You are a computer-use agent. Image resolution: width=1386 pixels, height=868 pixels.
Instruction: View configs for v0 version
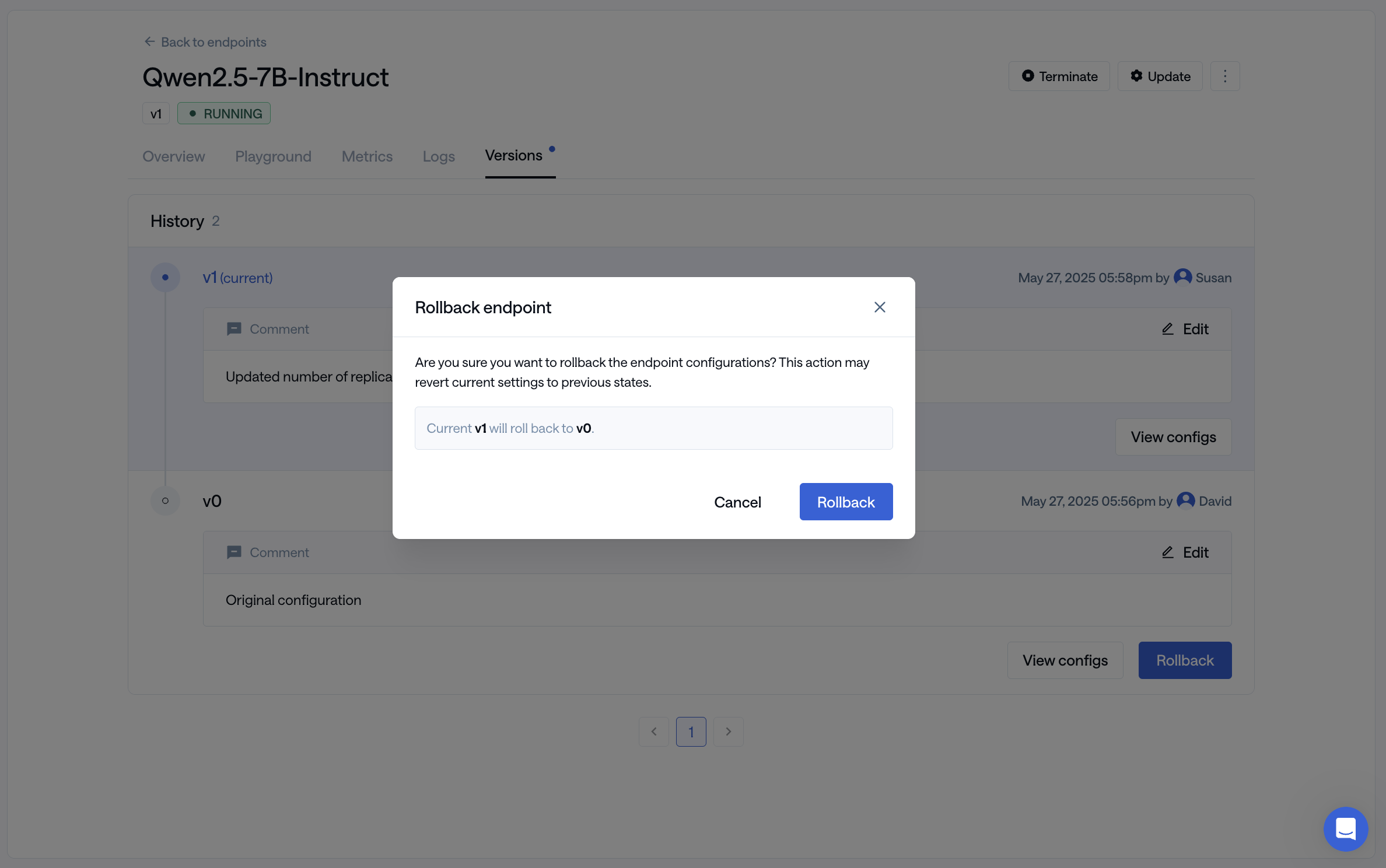pyautogui.click(x=1065, y=660)
